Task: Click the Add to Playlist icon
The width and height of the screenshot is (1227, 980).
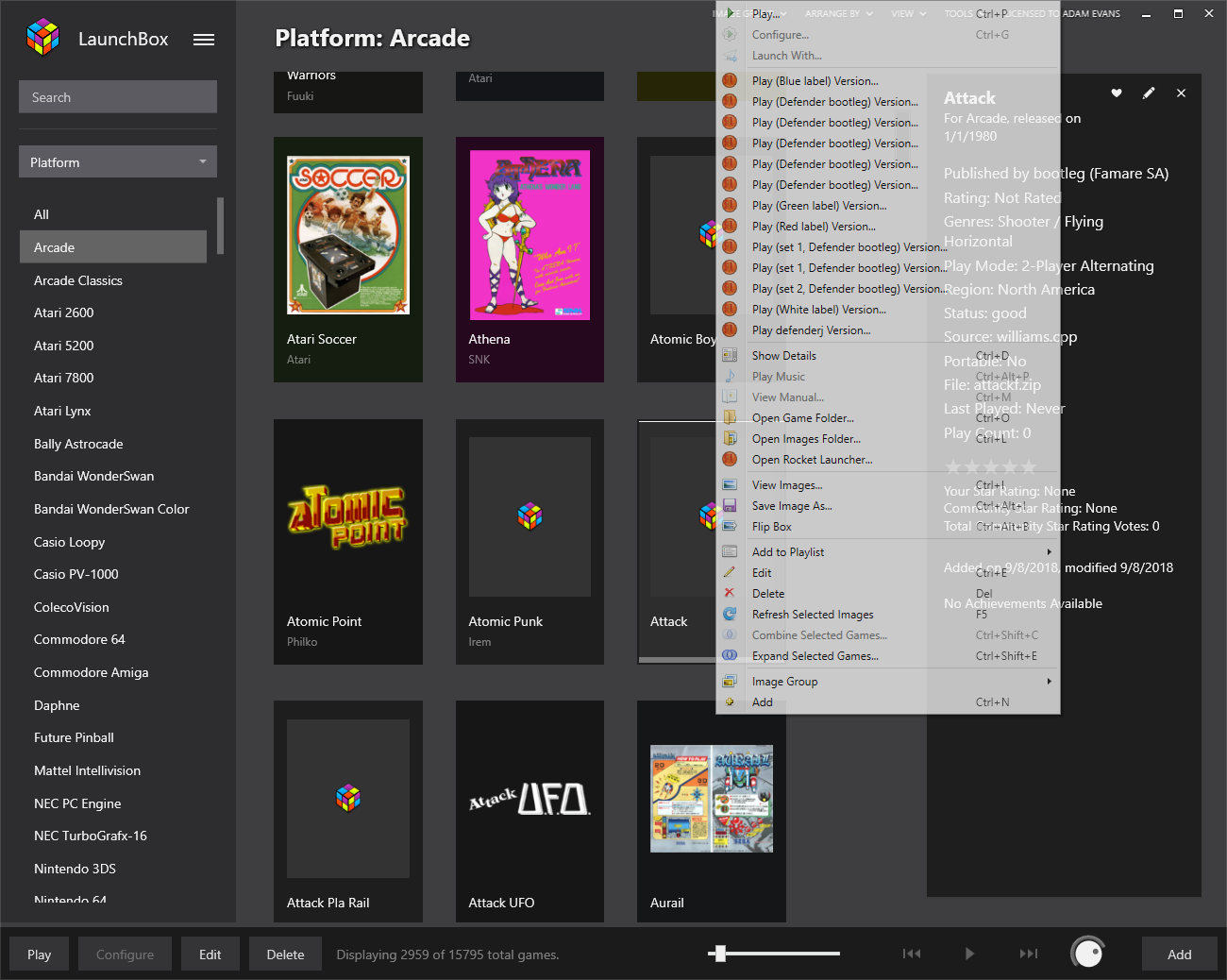Action: [730, 552]
